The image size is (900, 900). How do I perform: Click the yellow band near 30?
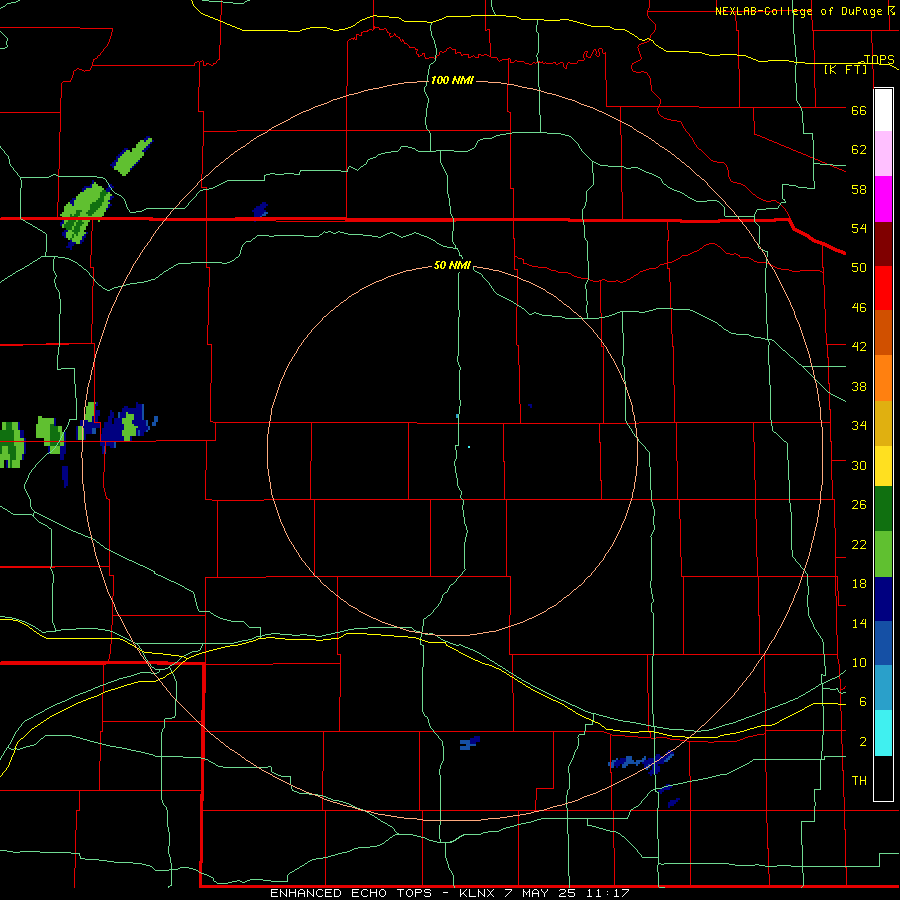pyautogui.click(x=883, y=466)
